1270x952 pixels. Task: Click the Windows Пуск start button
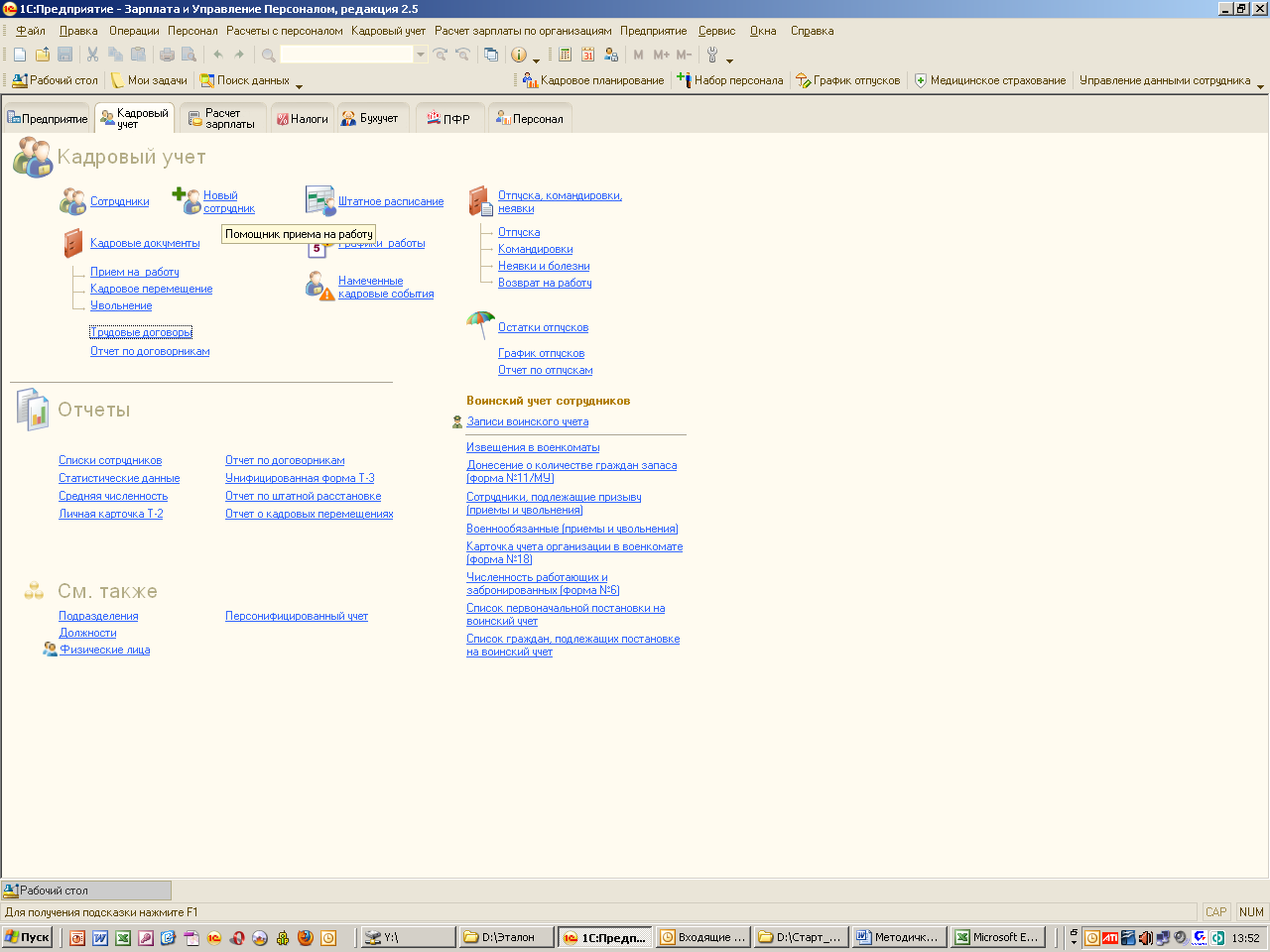tap(27, 937)
